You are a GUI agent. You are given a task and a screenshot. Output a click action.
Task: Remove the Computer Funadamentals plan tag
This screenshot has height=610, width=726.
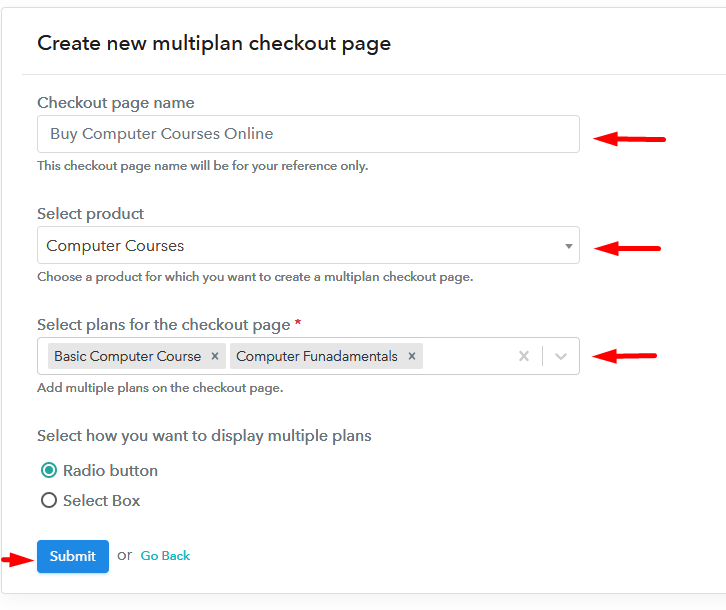click(411, 356)
